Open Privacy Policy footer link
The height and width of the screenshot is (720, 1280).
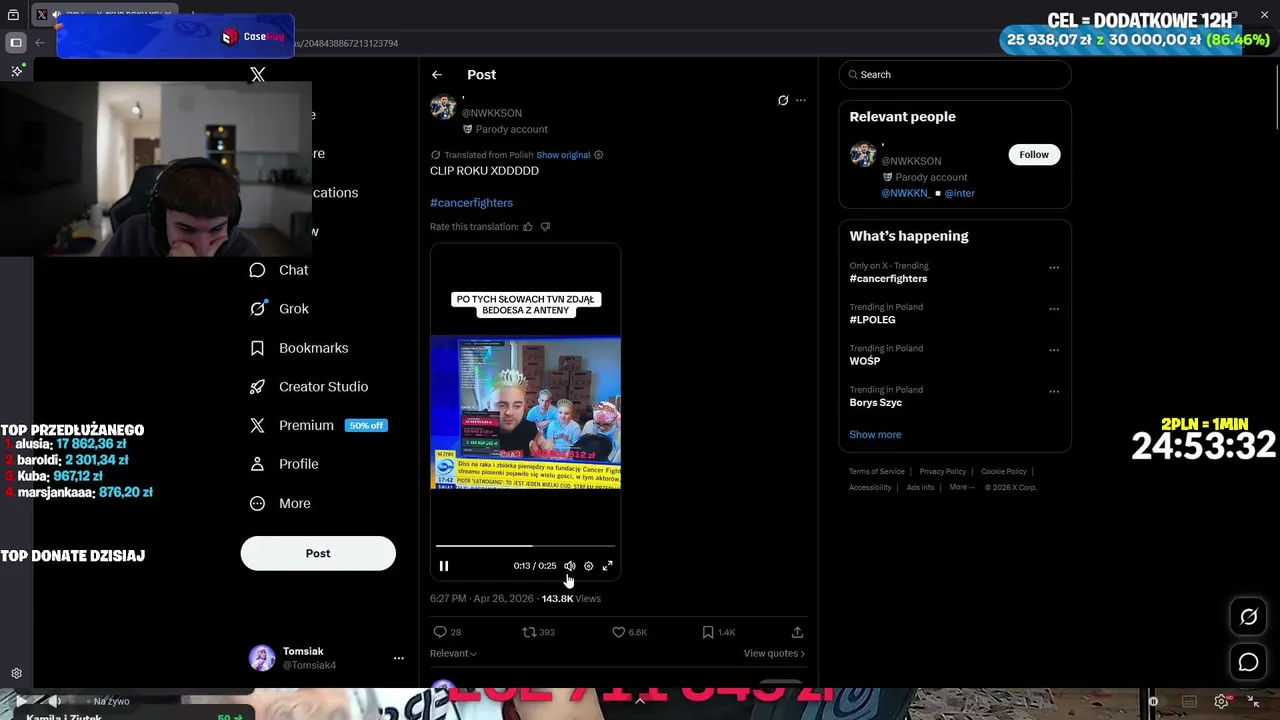pyautogui.click(x=943, y=472)
